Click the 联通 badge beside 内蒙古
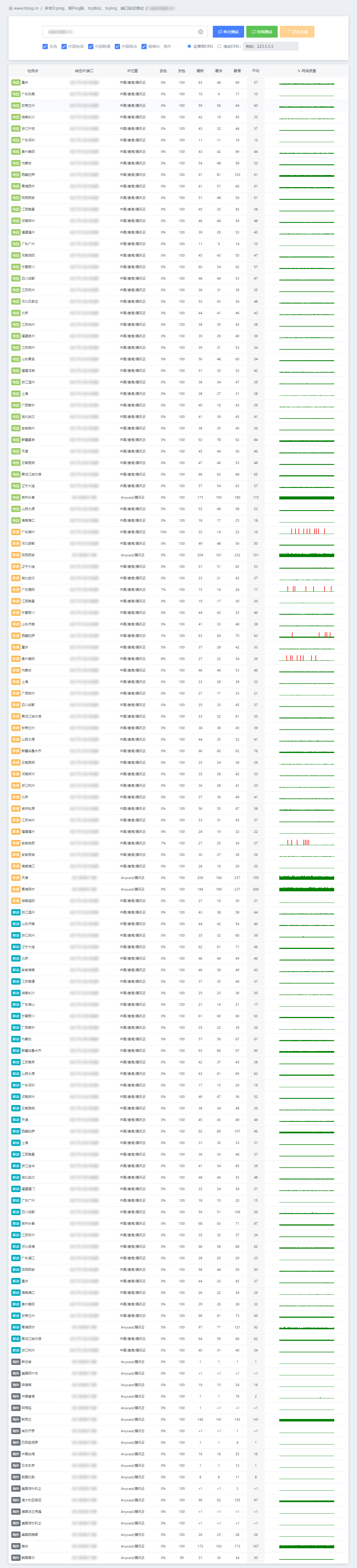 pyautogui.click(x=16, y=670)
